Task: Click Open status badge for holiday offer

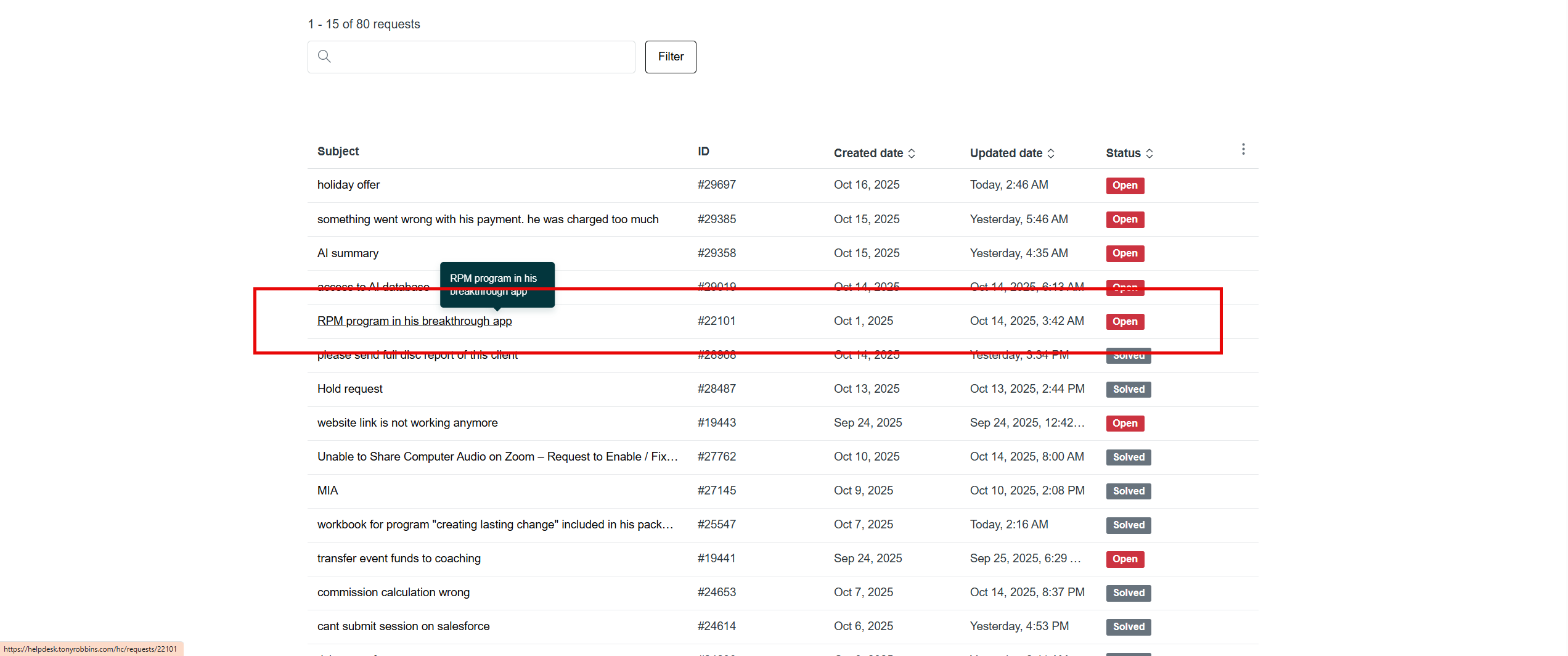Action: point(1125,186)
